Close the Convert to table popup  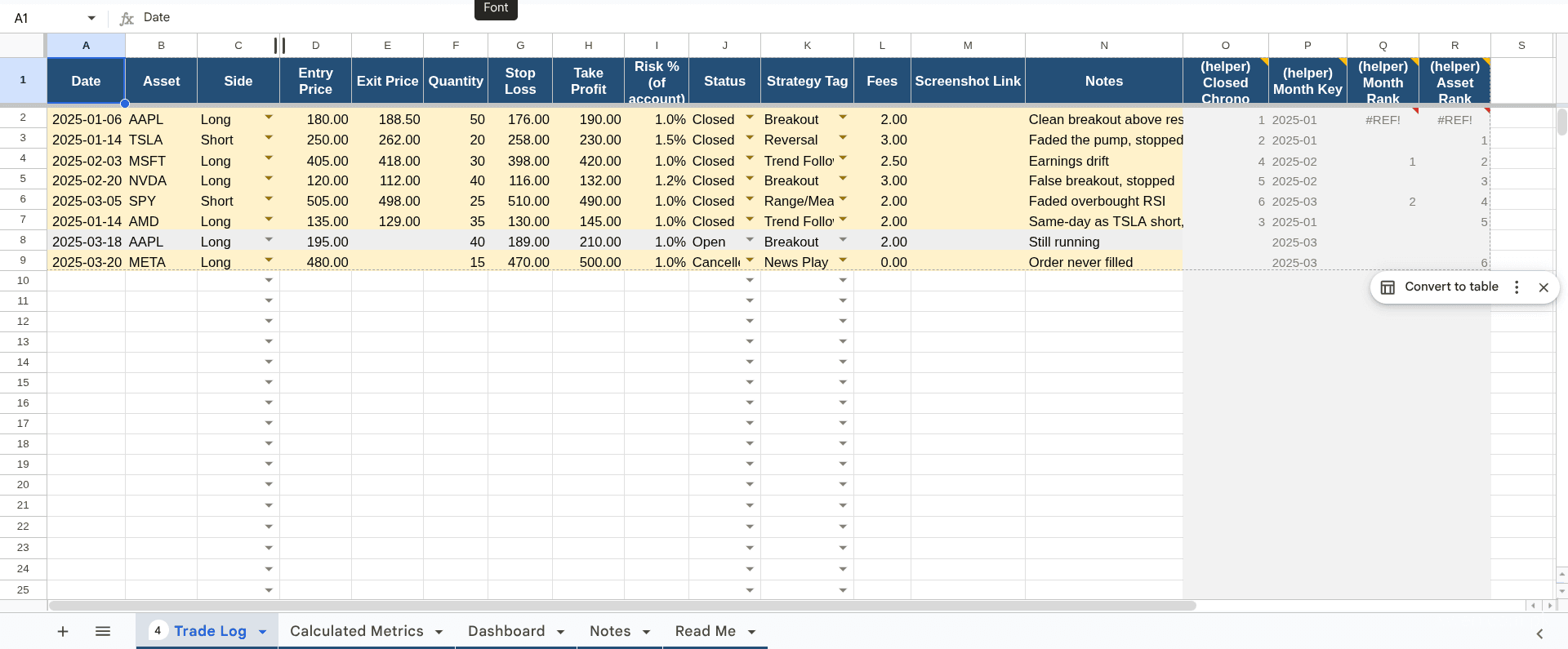1543,287
